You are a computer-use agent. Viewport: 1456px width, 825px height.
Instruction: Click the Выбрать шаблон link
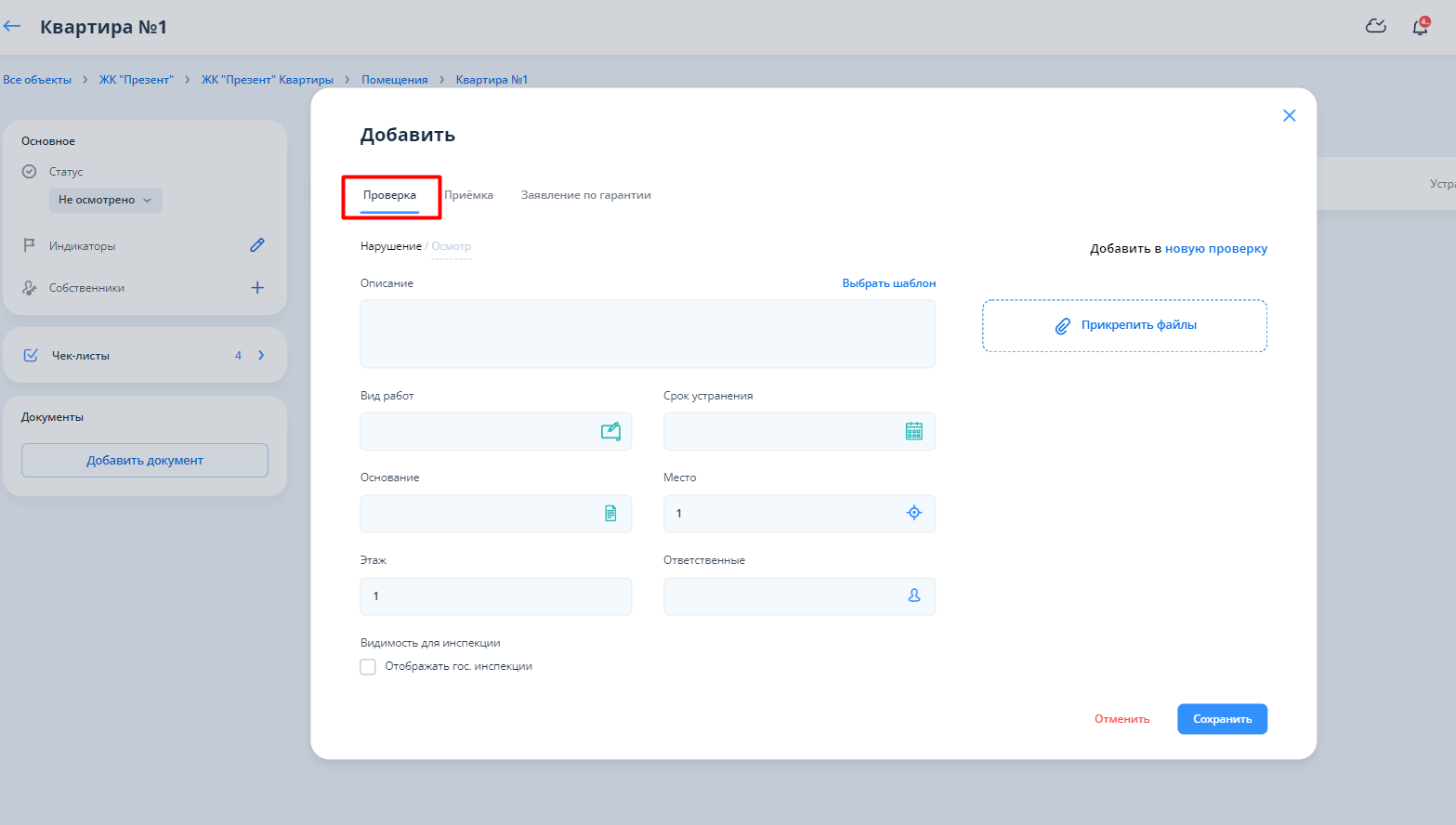[888, 283]
